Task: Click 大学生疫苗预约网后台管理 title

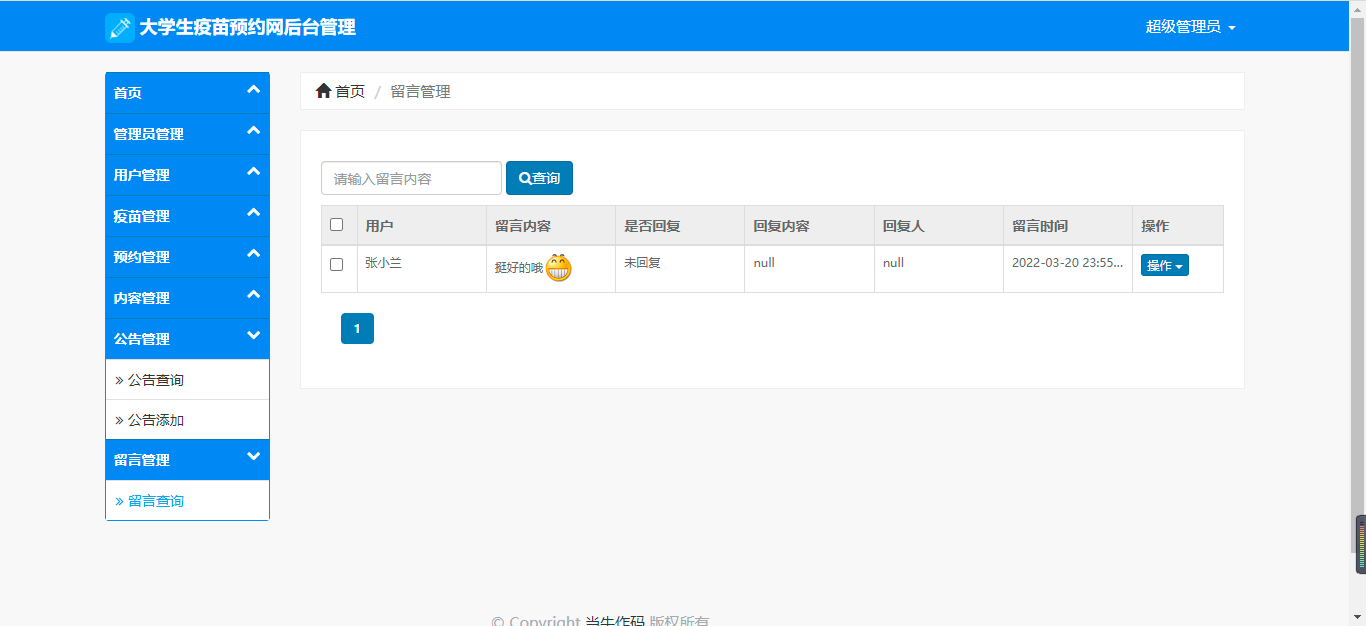Action: [x=247, y=28]
